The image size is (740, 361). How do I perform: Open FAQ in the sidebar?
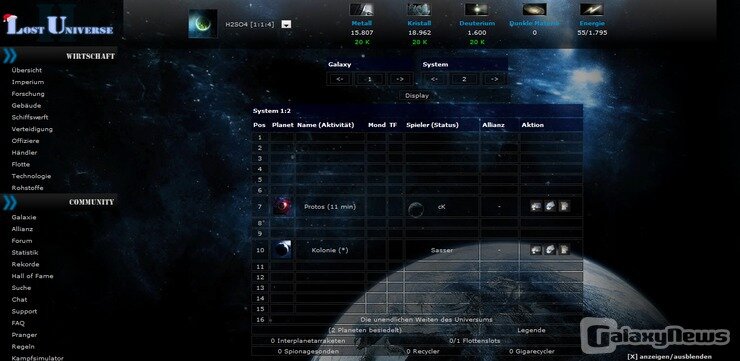(x=18, y=323)
